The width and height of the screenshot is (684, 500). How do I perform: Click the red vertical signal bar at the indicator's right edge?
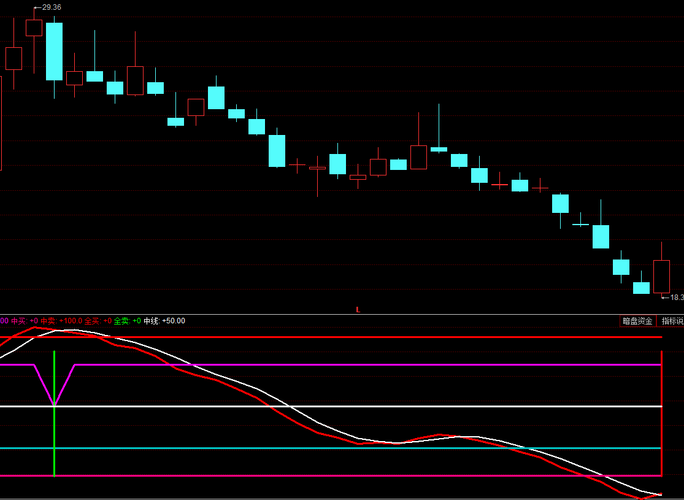click(x=662, y=413)
